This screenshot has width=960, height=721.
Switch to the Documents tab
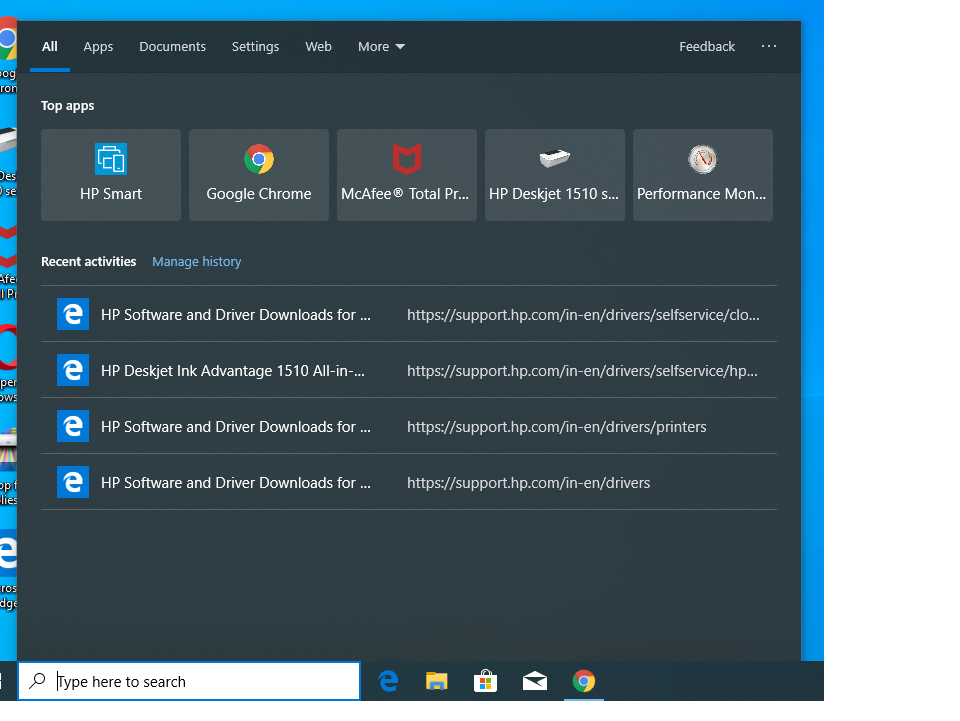point(173,47)
